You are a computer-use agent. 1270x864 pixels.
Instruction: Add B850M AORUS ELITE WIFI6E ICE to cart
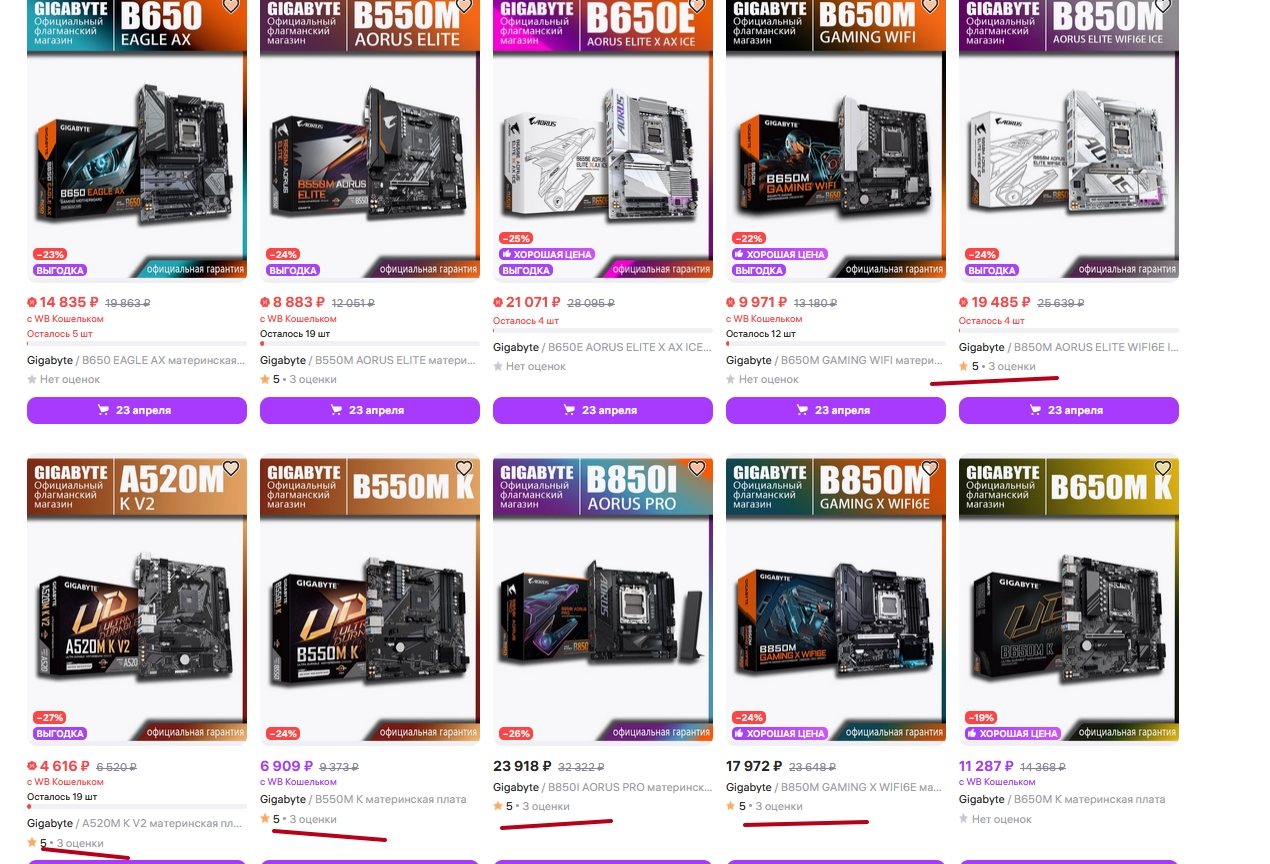[1069, 410]
